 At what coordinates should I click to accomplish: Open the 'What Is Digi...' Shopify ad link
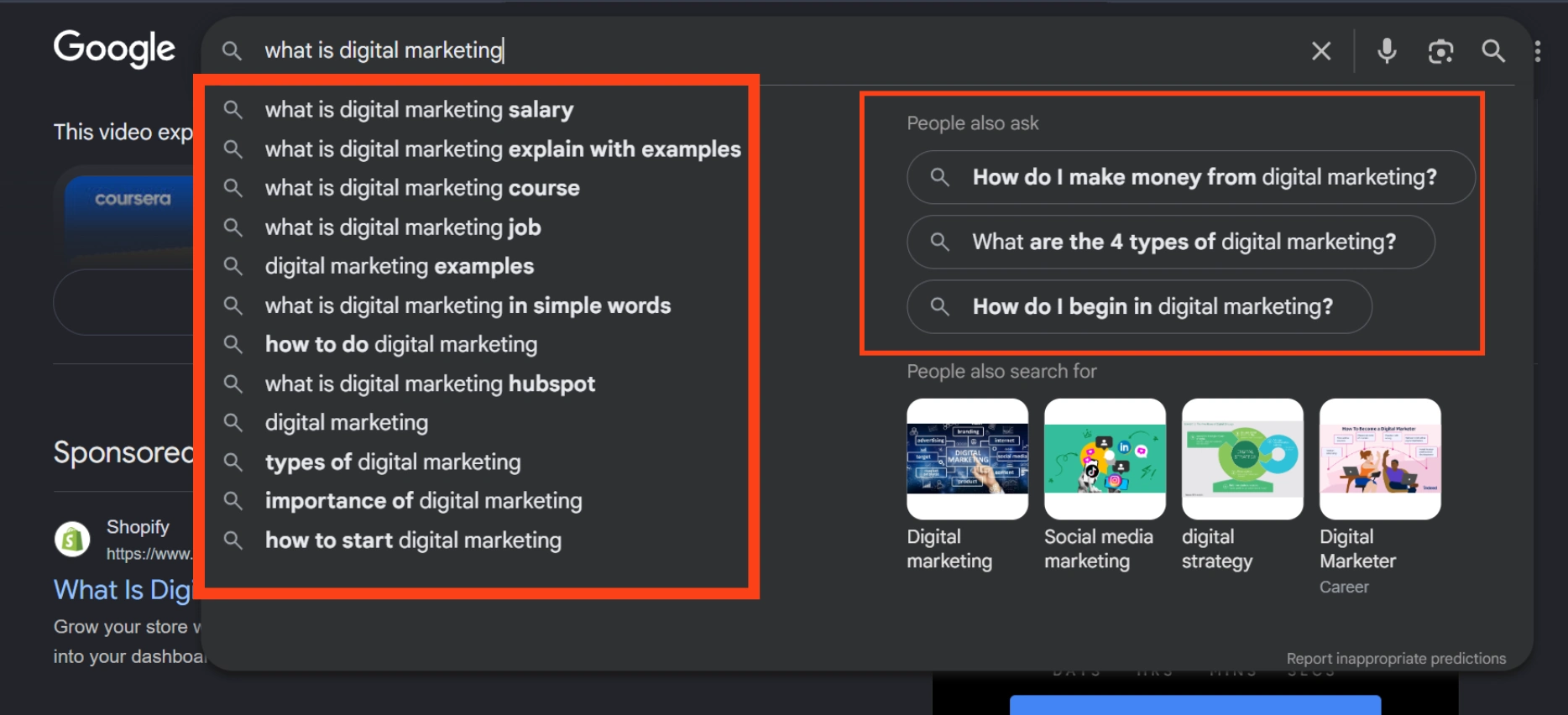(x=123, y=590)
